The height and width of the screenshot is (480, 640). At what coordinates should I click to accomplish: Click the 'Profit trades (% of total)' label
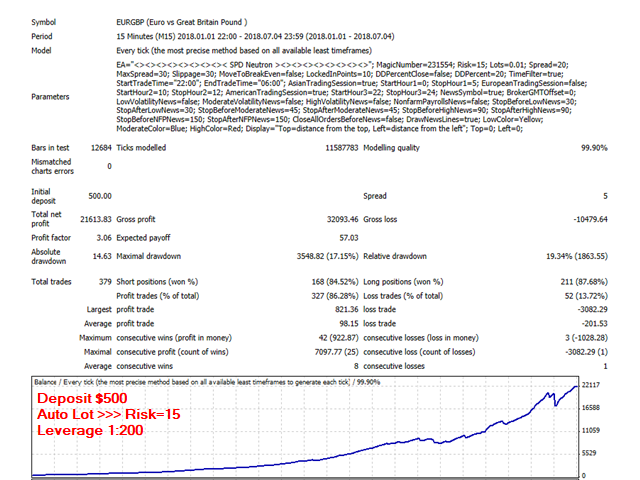pos(158,296)
